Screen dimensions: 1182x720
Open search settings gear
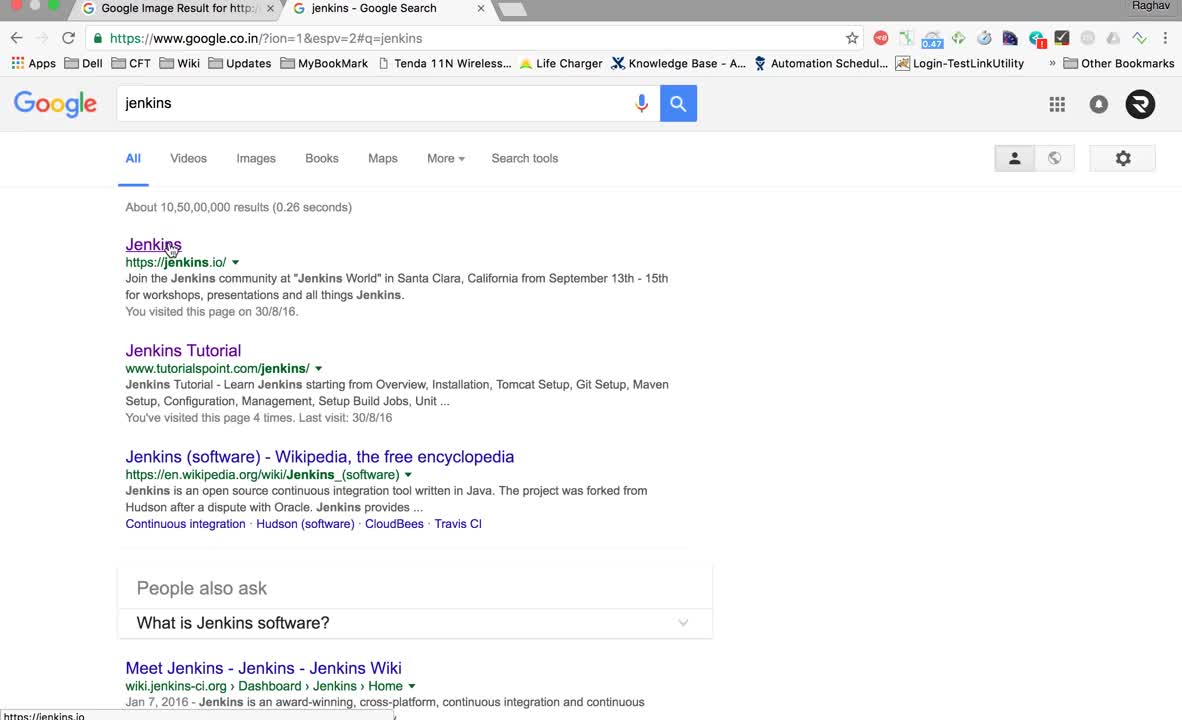click(x=1122, y=158)
